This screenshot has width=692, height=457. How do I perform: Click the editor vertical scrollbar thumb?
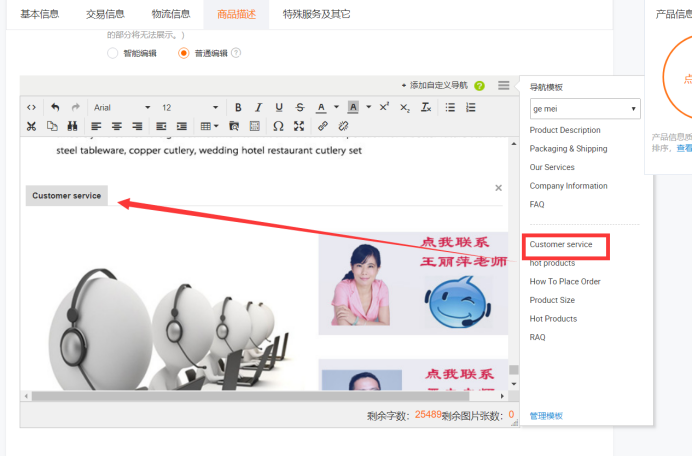(513, 370)
